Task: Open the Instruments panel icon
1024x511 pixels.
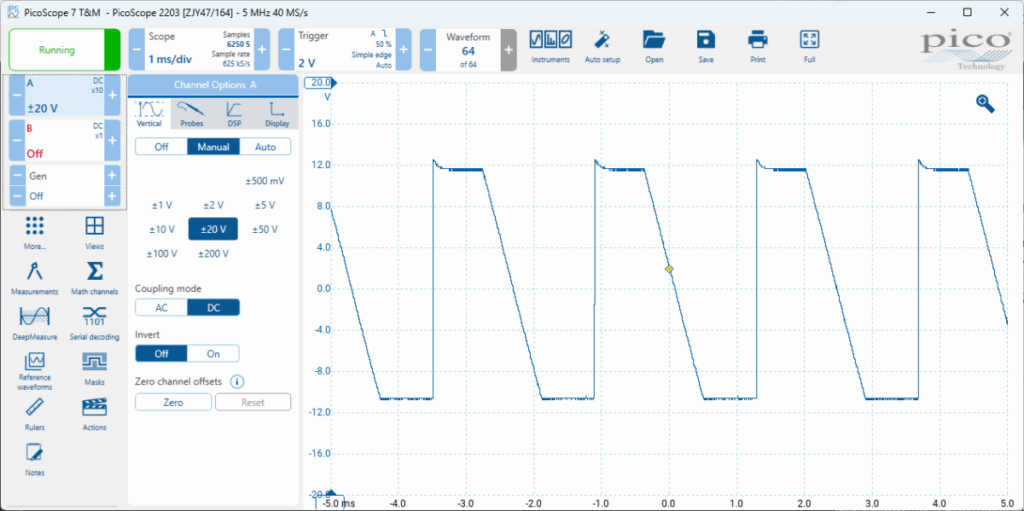Action: 550,42
